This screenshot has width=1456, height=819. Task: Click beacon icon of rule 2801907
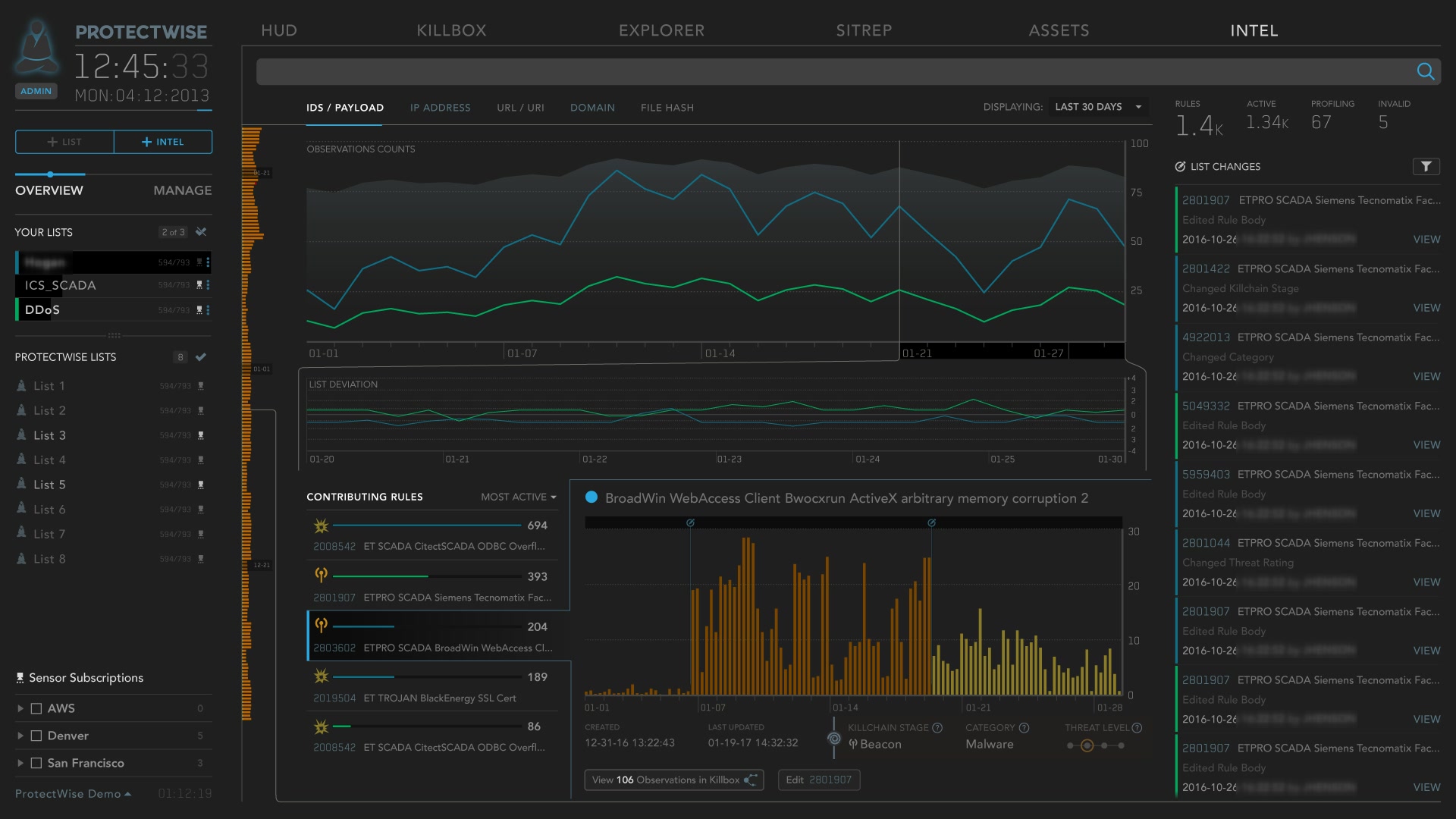click(x=322, y=575)
